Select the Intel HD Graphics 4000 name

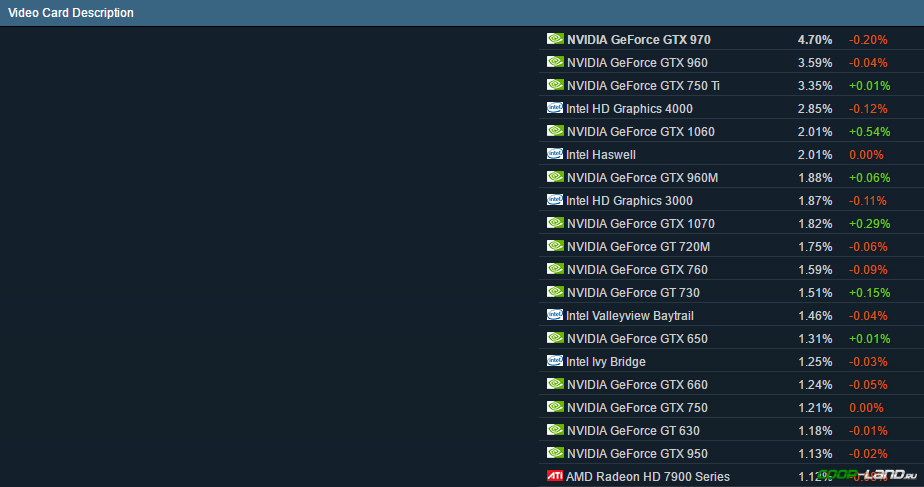[629, 109]
